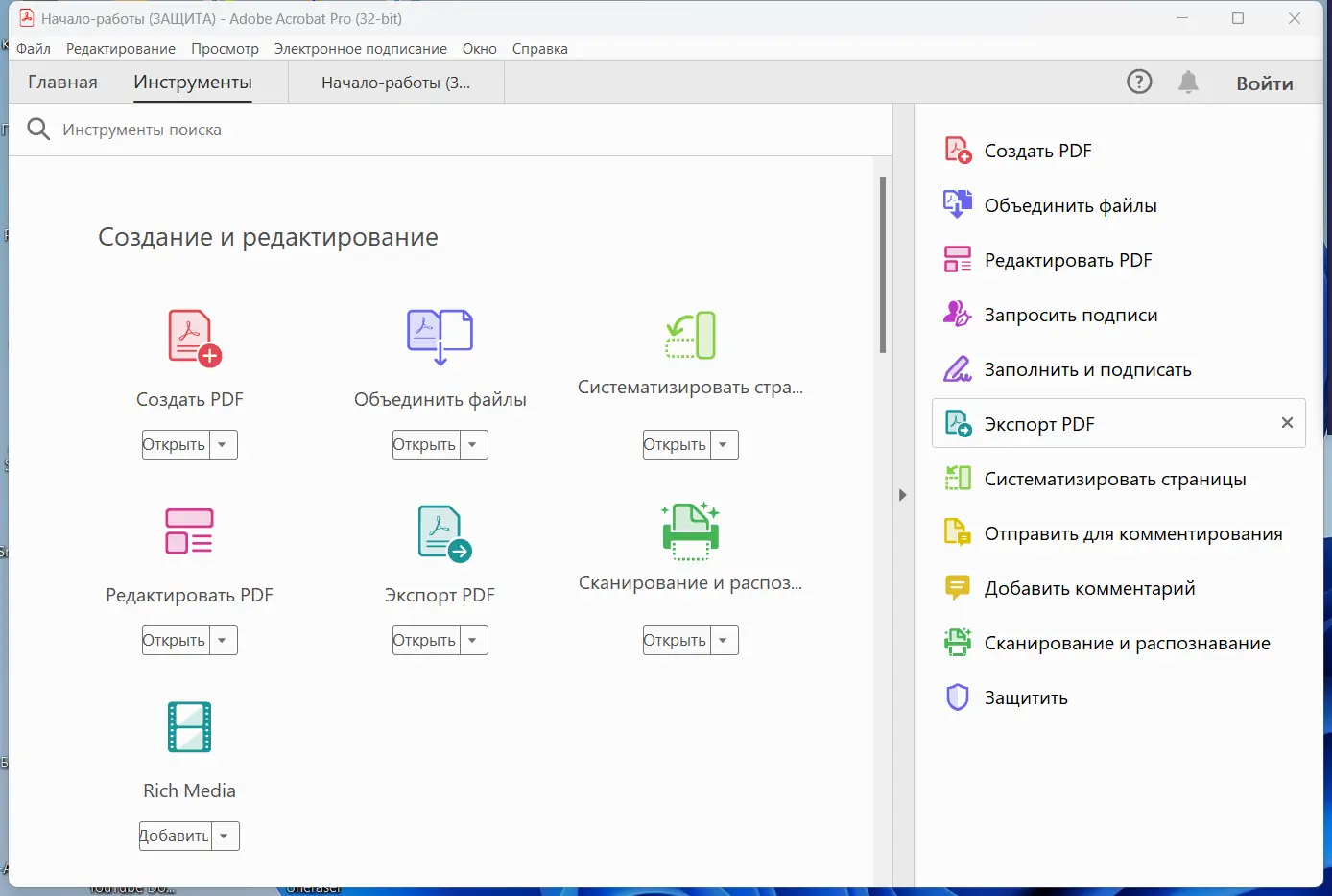
Task: Click the Систематизировать страницы tool icon
Action: click(690, 335)
